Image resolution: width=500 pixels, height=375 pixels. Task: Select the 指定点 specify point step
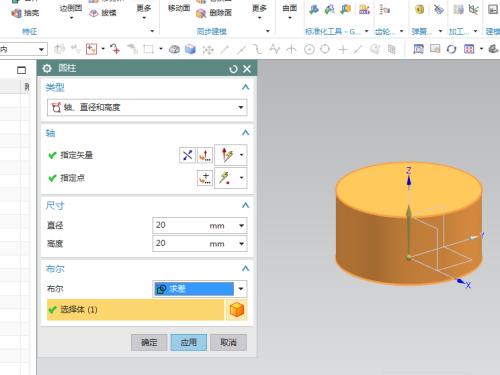point(72,178)
